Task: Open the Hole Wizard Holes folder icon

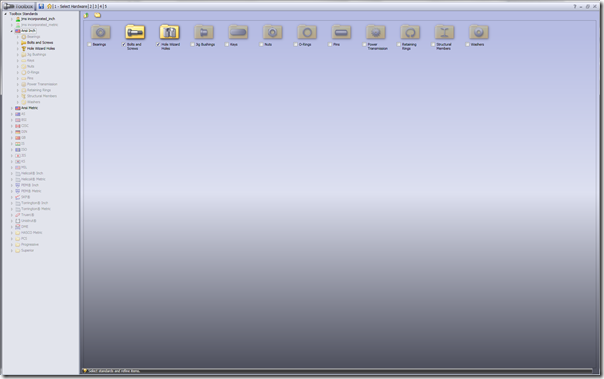Action: (169, 32)
